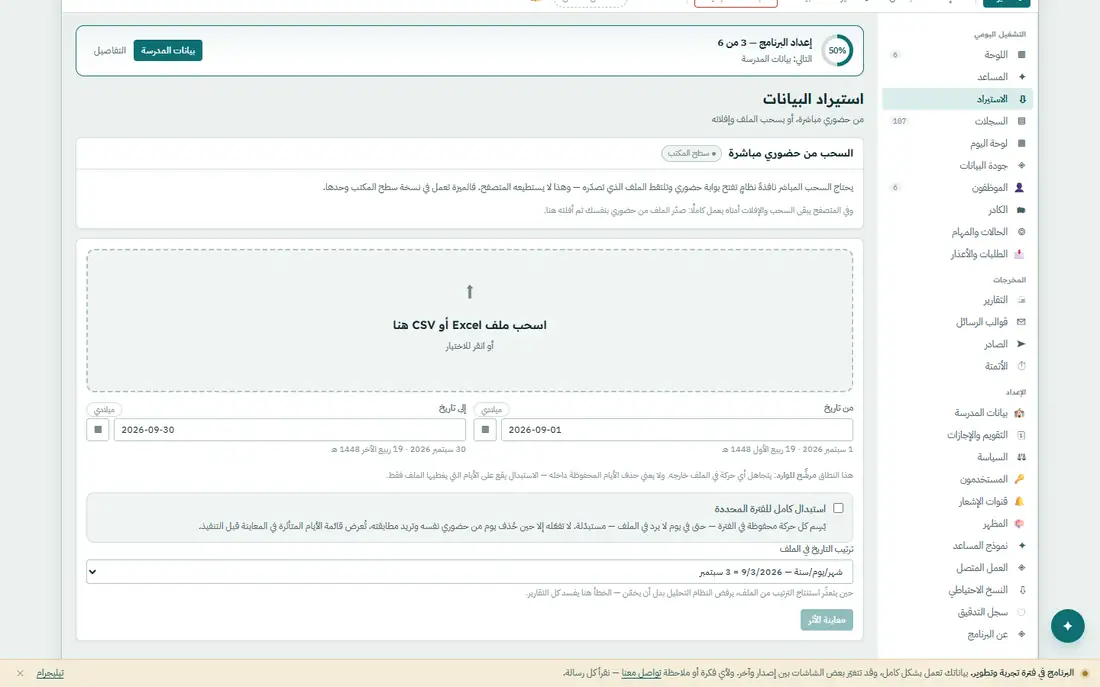
Task: Click the التقارير reports icon
Action: (1021, 300)
